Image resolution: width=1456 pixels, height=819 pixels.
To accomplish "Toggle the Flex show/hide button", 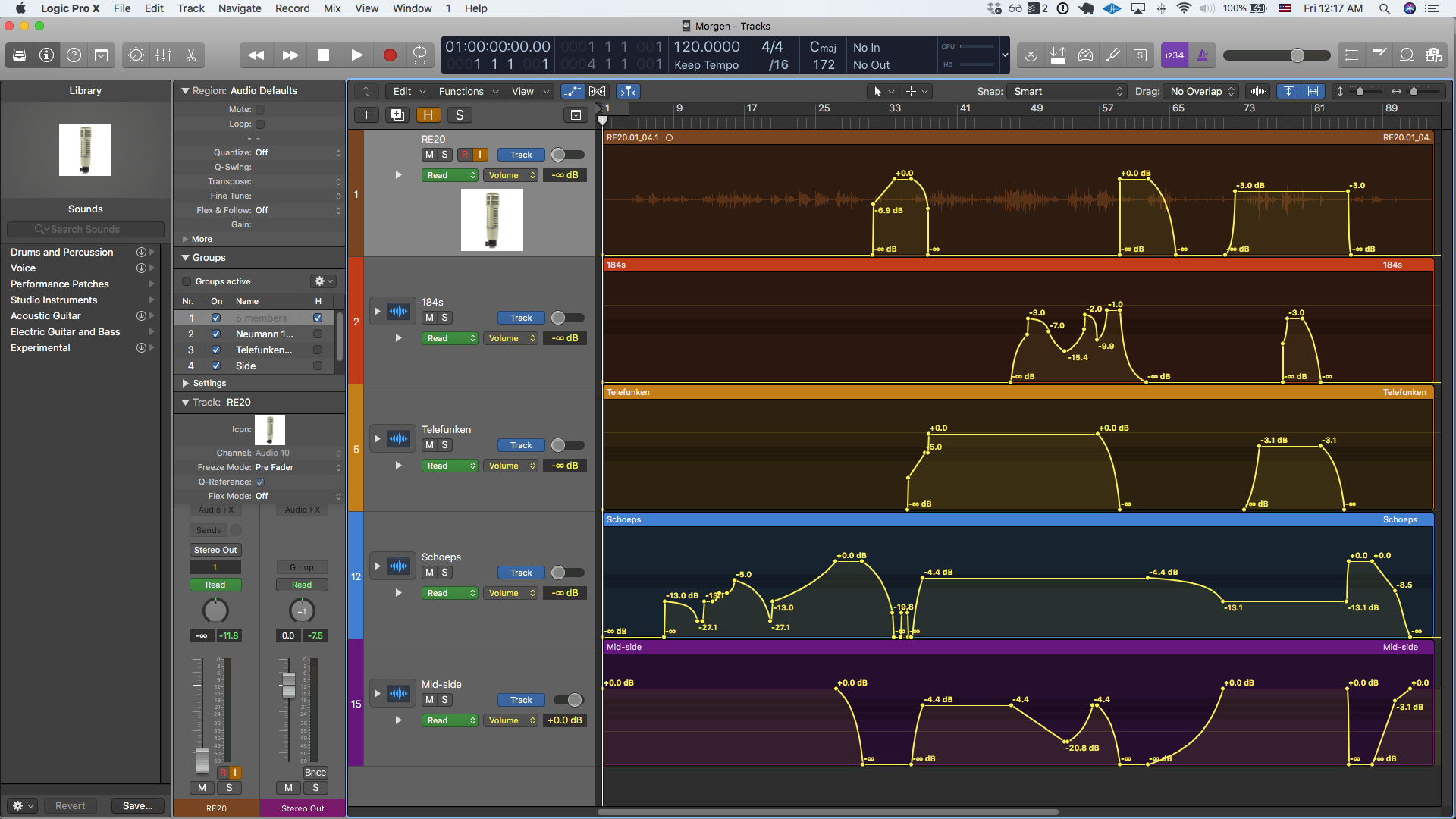I will coord(598,92).
